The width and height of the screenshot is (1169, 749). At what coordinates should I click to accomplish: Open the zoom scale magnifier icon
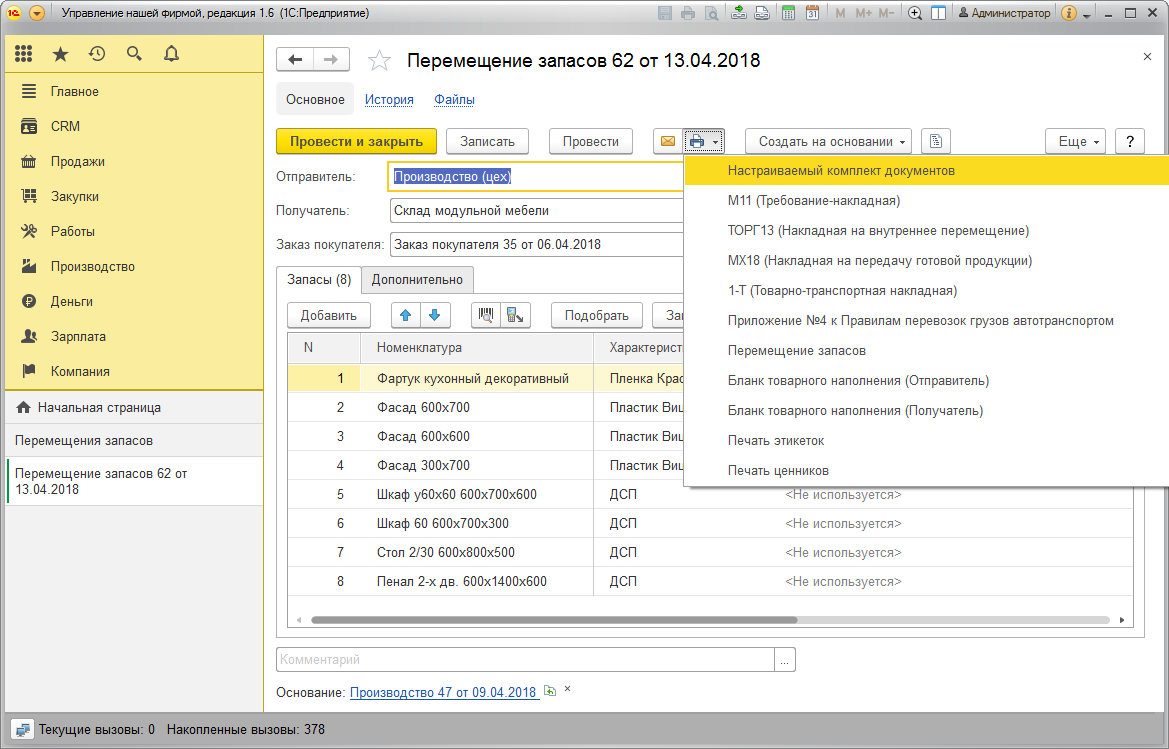point(915,13)
